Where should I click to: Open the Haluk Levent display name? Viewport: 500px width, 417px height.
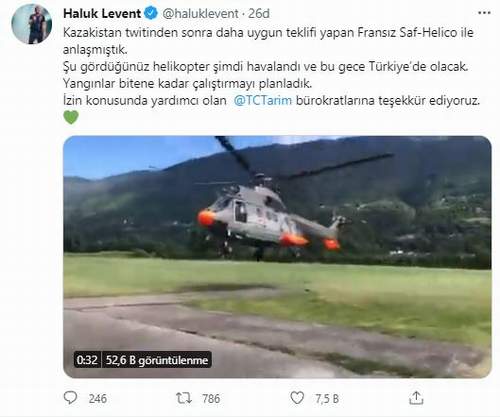(102, 13)
